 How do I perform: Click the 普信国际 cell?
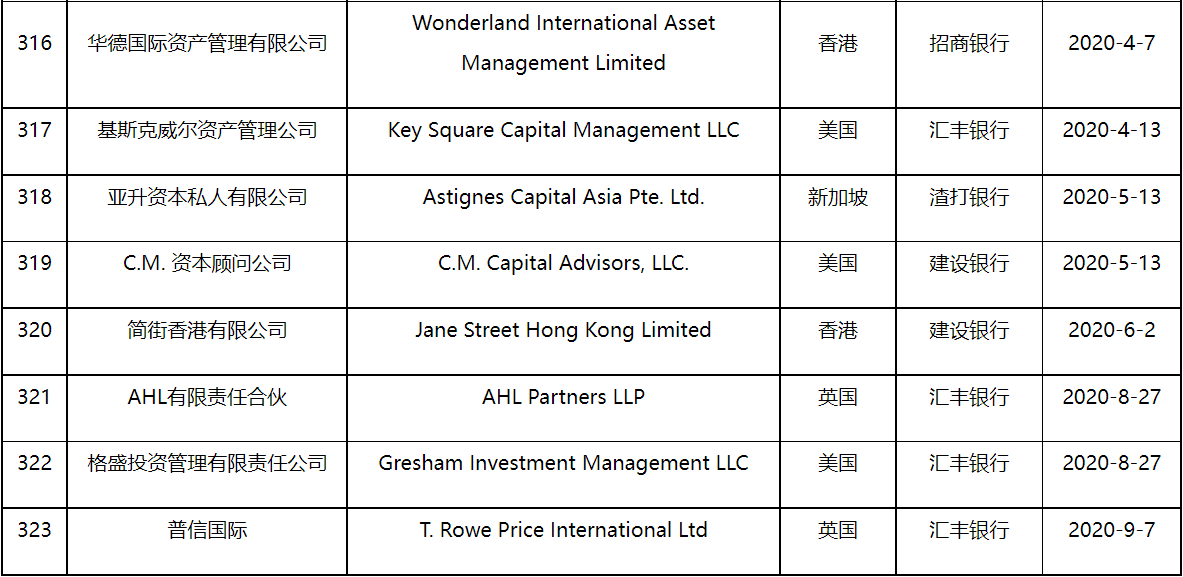tap(207, 541)
